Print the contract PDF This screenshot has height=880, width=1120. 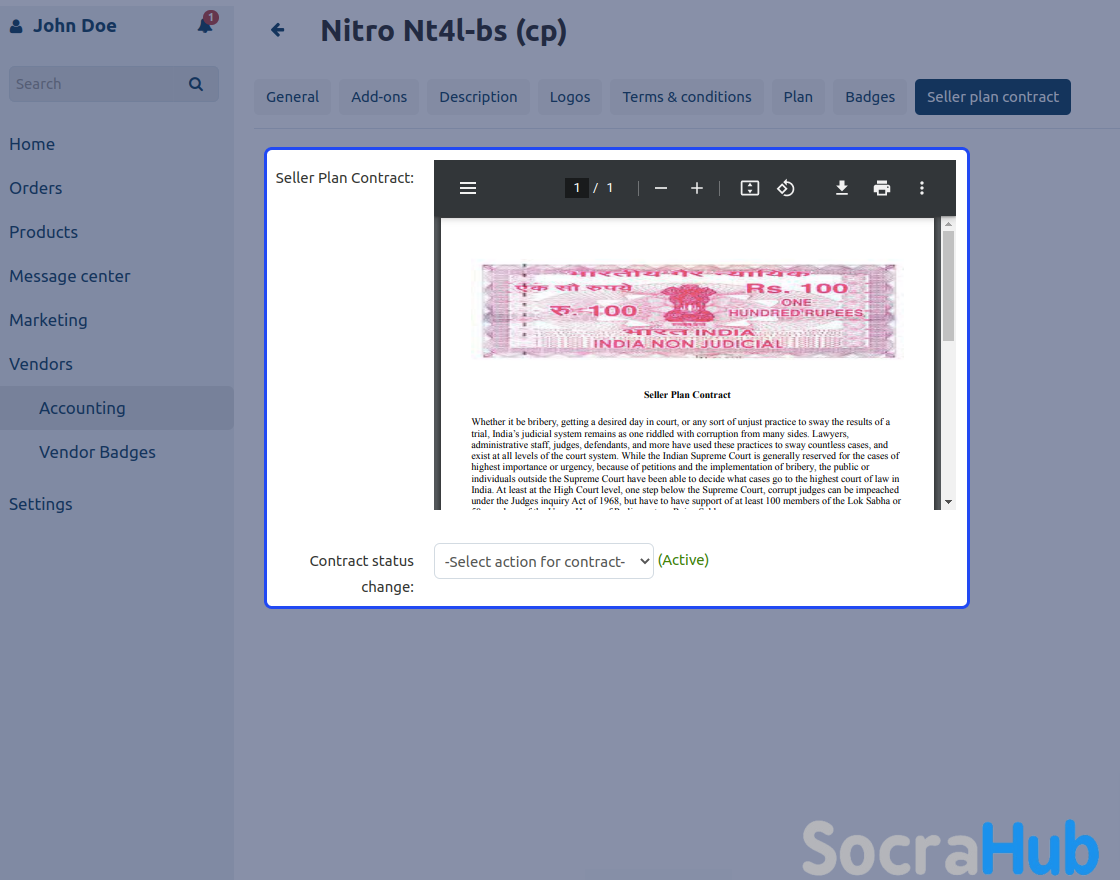point(882,188)
